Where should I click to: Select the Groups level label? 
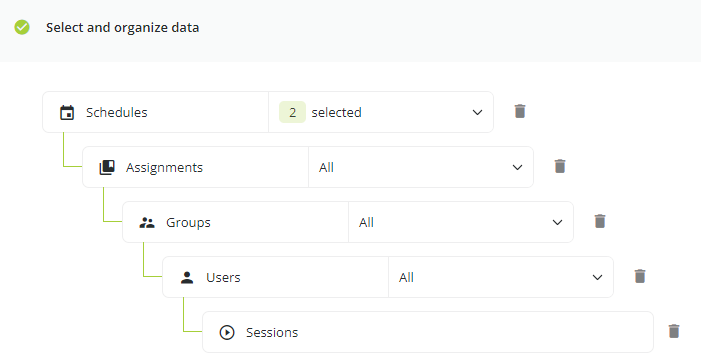[188, 223]
